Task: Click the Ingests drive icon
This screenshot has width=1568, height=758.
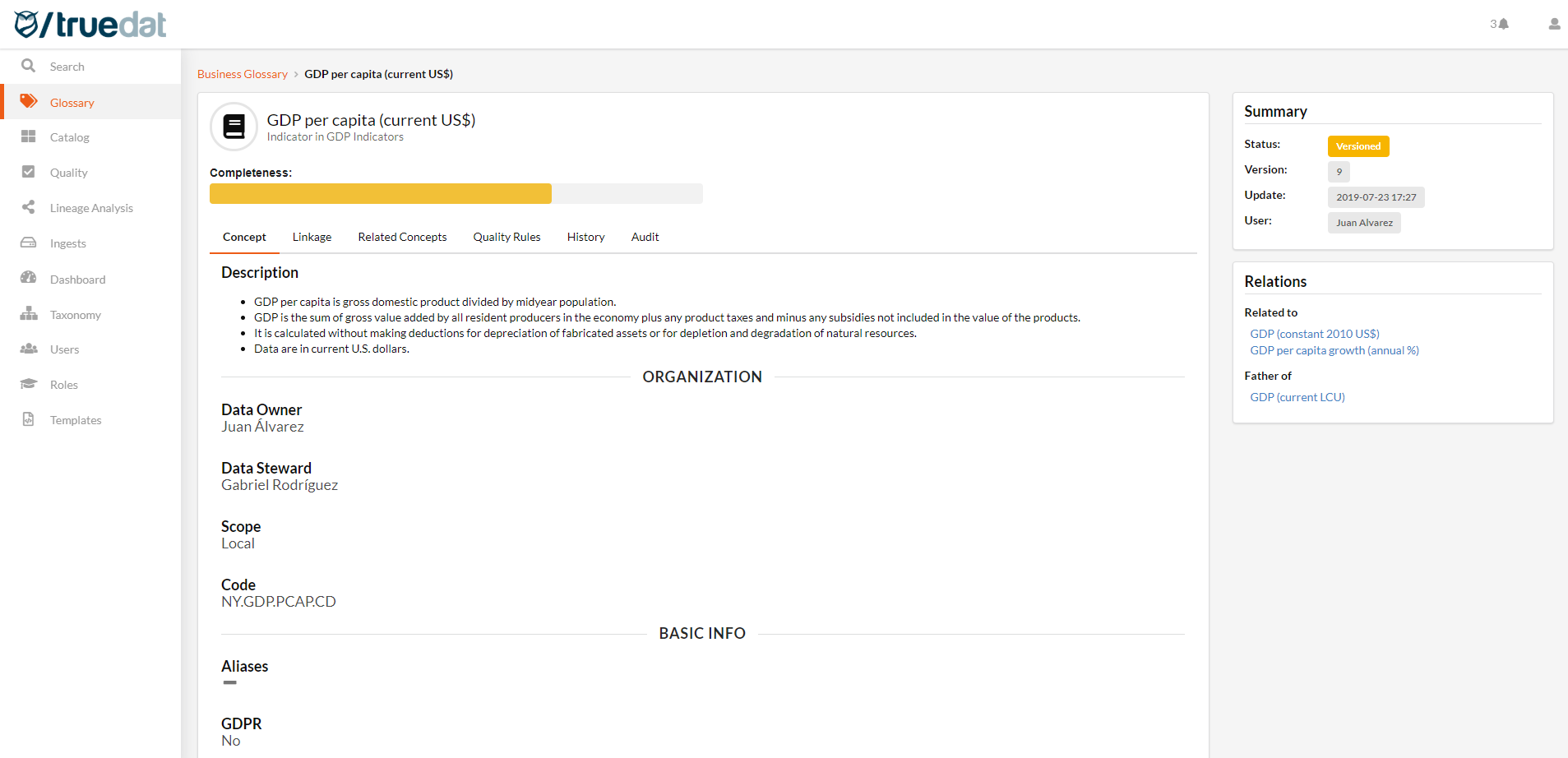Action: point(28,243)
